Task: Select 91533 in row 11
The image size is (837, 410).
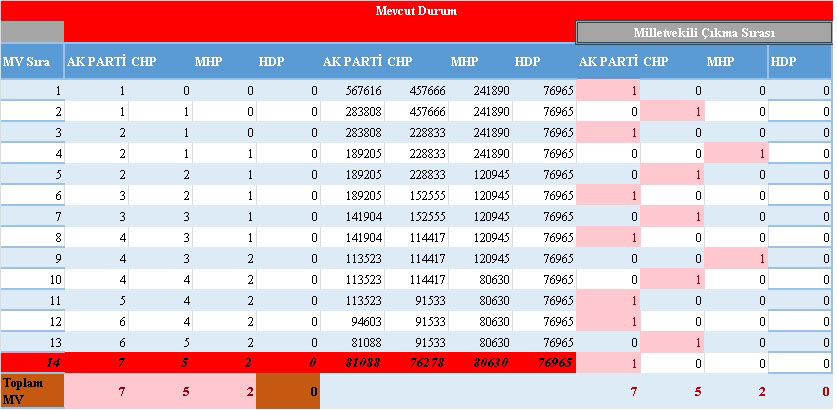Action: (x=416, y=301)
